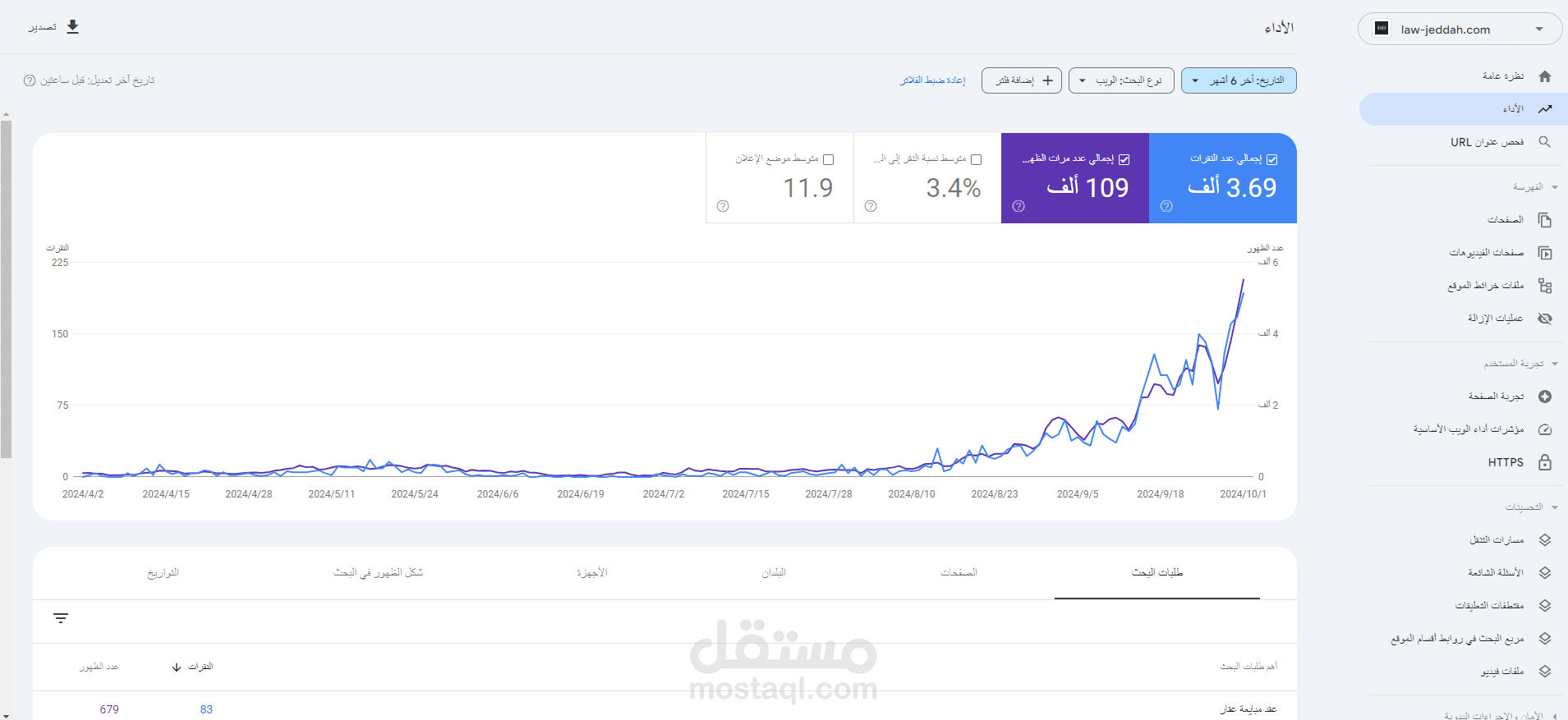Screen dimensions: 1568x720
Task: Toggle the total impressions checkbox
Action: (1124, 159)
